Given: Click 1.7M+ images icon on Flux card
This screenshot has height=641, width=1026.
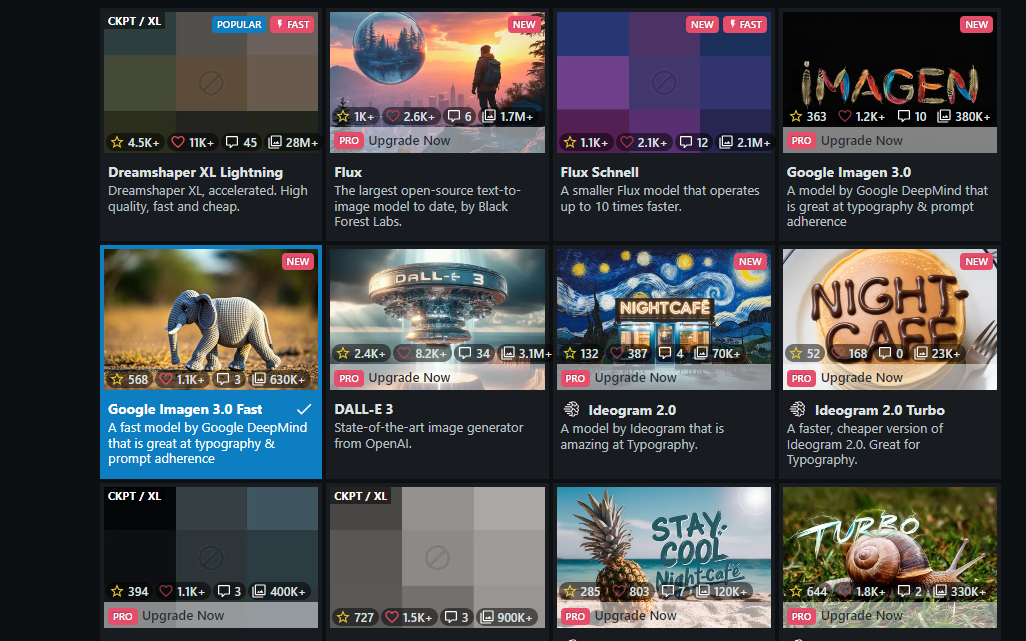Looking at the screenshot, I should pos(508,116).
